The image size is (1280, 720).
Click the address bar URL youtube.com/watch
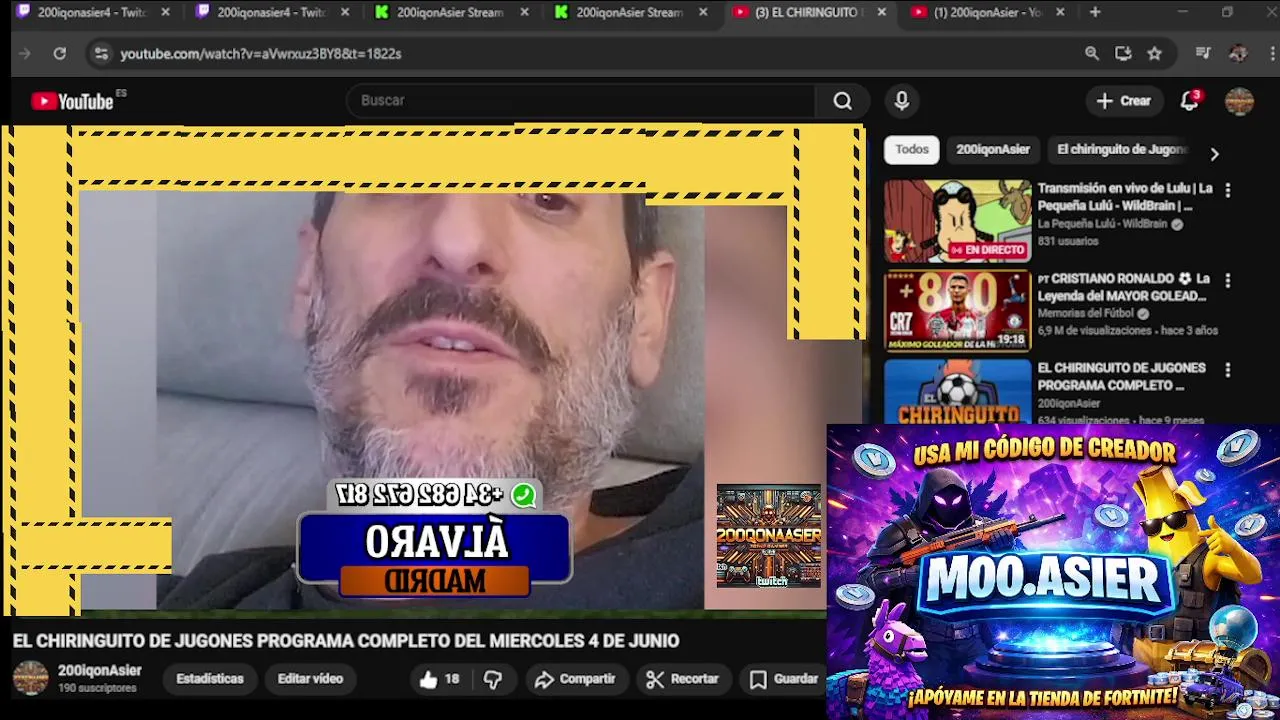click(x=261, y=54)
